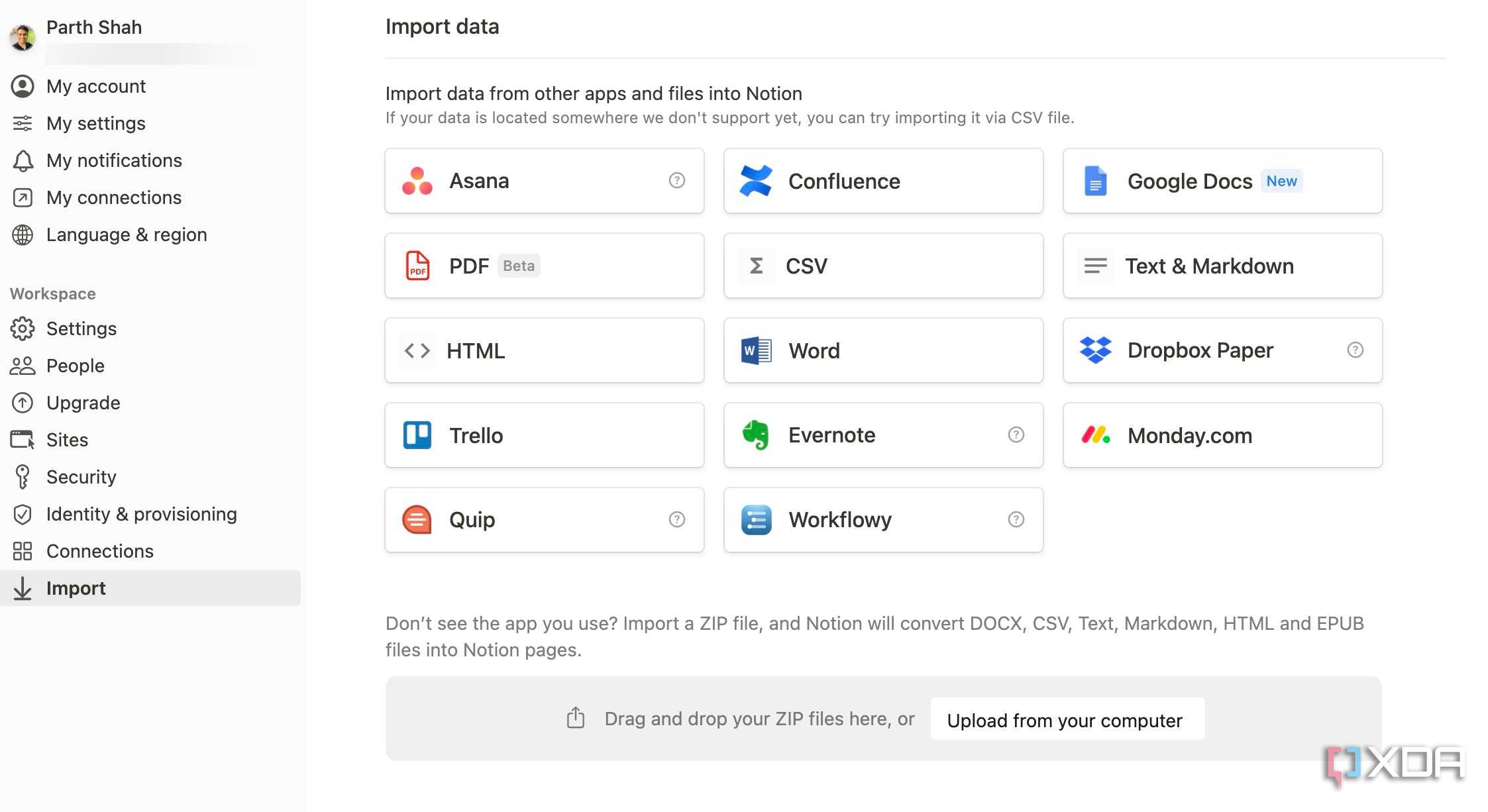Click the My account person icon
The image size is (1488, 812).
point(23,86)
